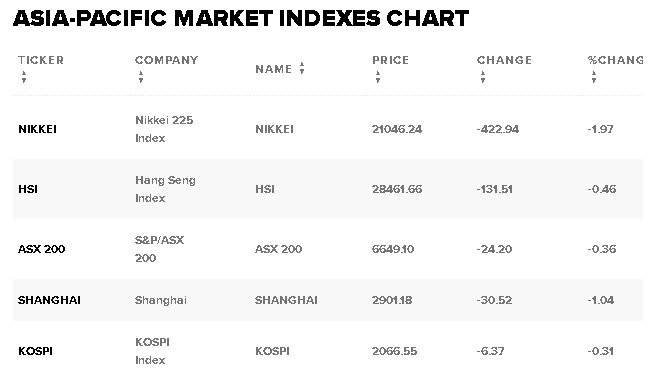
Task: Select the S&P/ASX 200 company cell
Action: tap(159, 249)
